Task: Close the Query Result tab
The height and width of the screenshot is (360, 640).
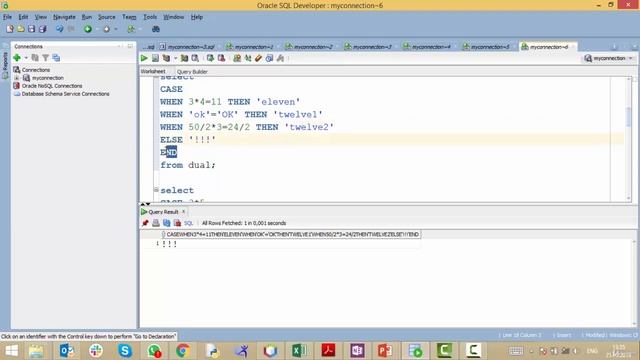Action: [x=183, y=211]
